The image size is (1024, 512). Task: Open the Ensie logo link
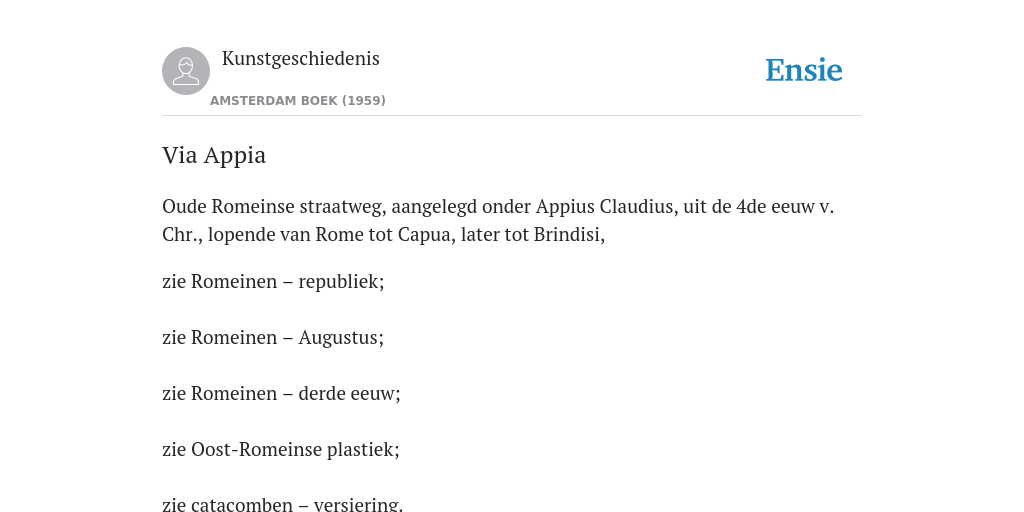tap(804, 70)
